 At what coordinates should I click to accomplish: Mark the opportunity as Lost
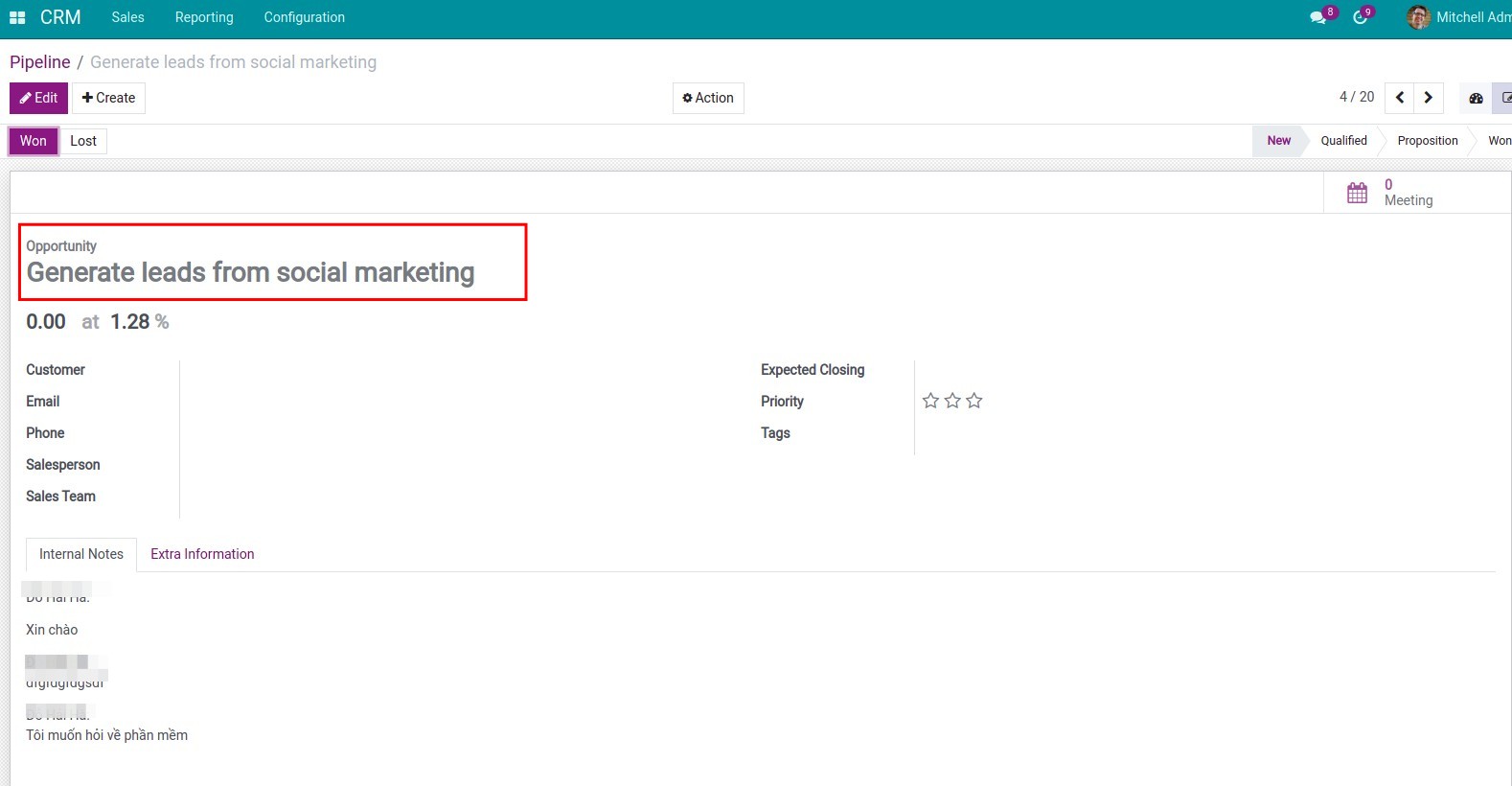(83, 141)
